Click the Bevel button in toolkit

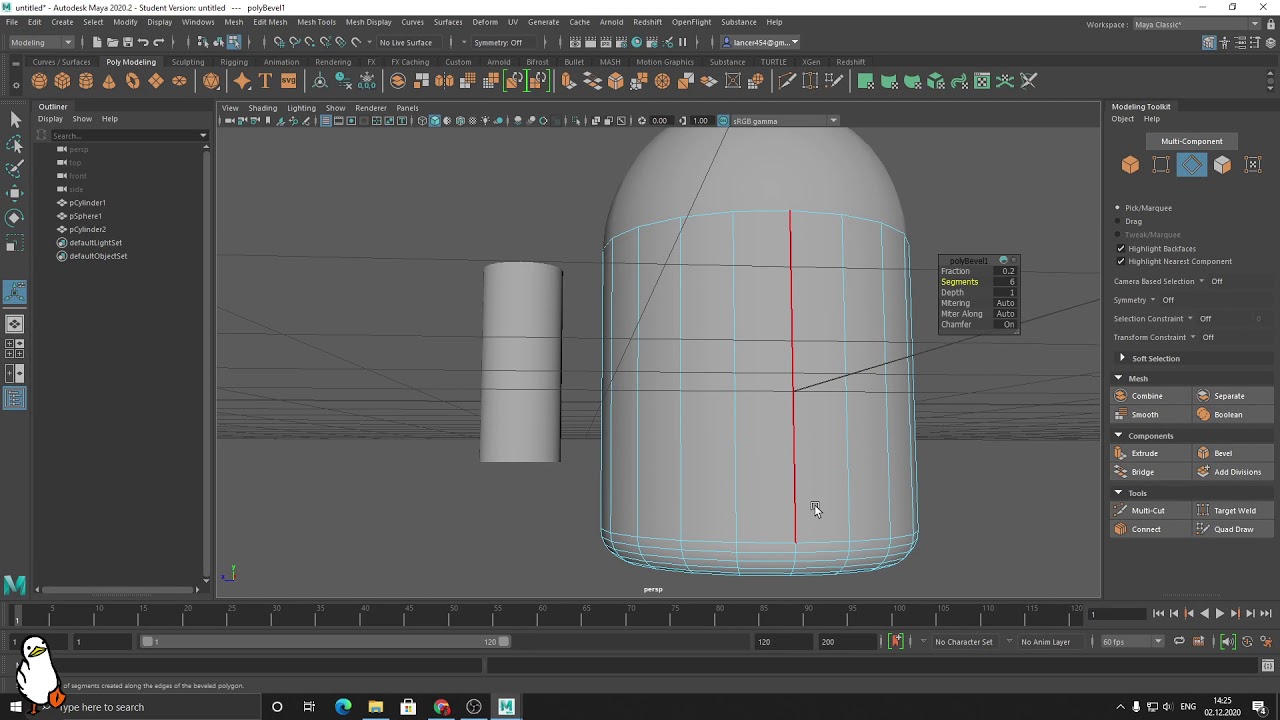(1233, 453)
